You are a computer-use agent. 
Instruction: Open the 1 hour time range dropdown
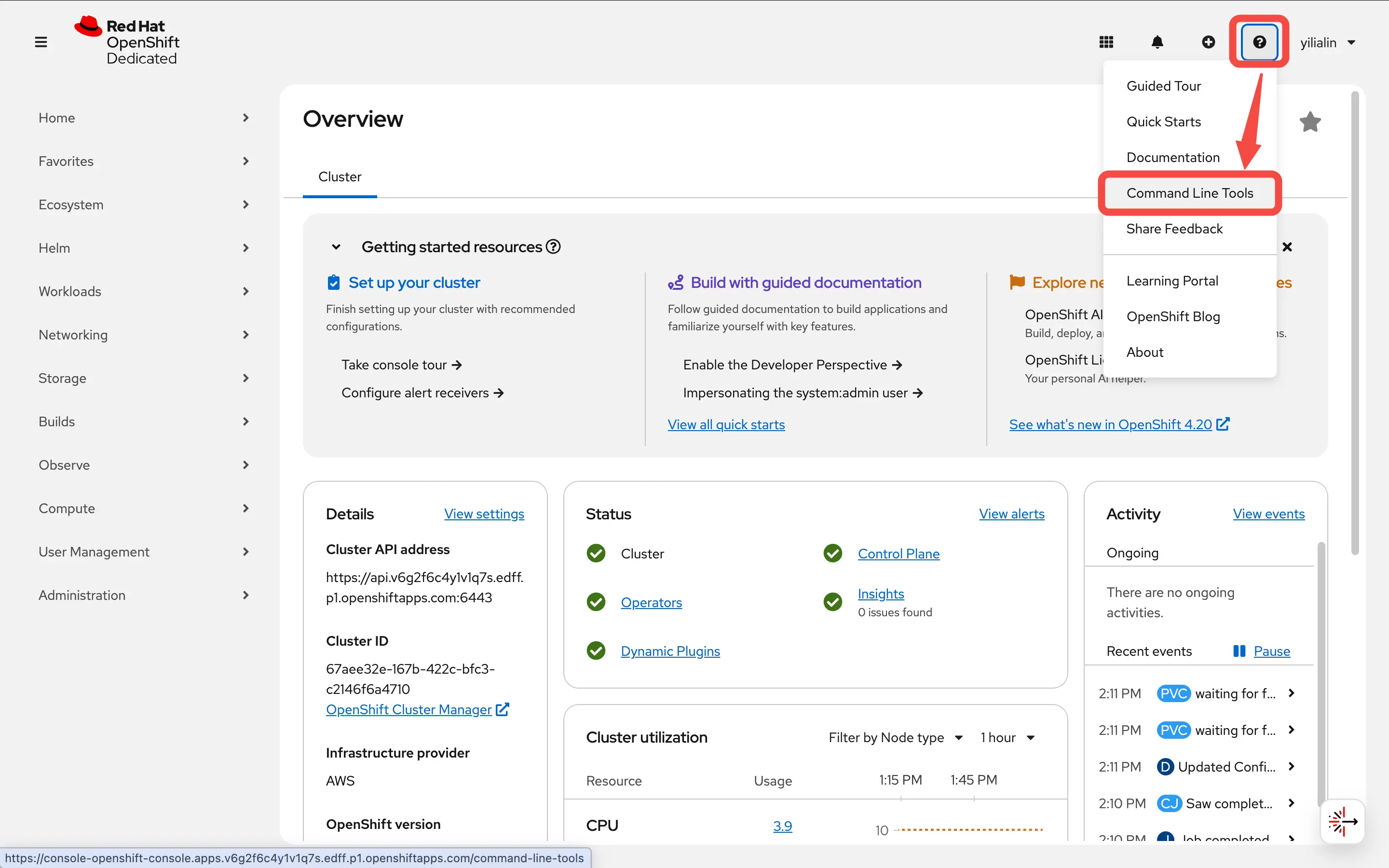pyautogui.click(x=1008, y=737)
